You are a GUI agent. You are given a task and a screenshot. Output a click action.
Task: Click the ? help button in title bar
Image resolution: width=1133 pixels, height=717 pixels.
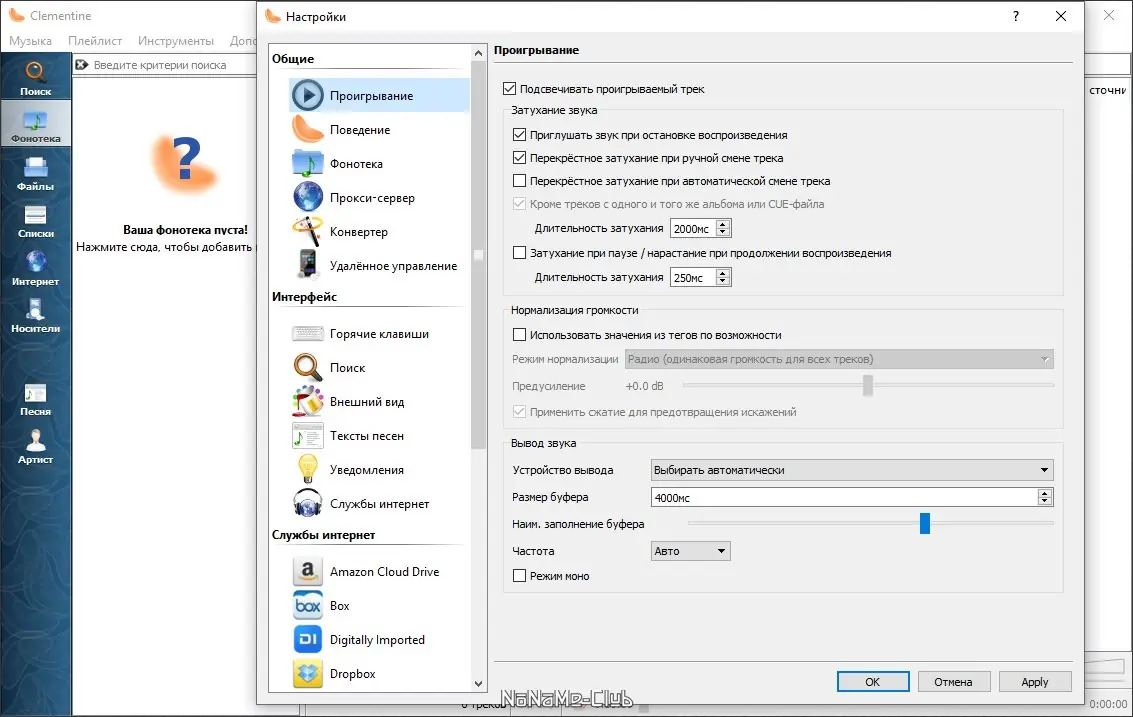pos(1016,16)
